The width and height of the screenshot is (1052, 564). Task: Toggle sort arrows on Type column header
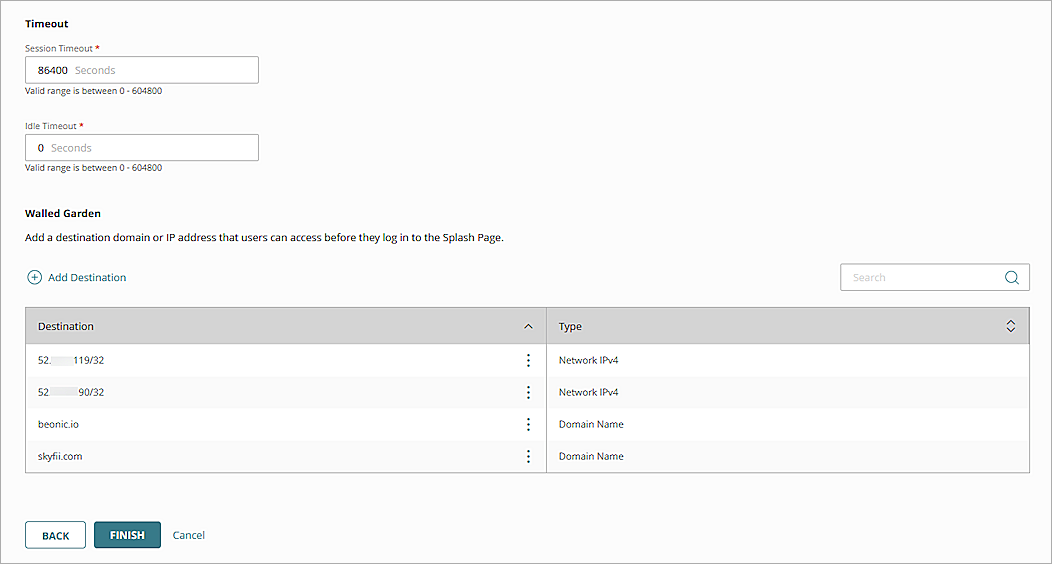[1010, 326]
